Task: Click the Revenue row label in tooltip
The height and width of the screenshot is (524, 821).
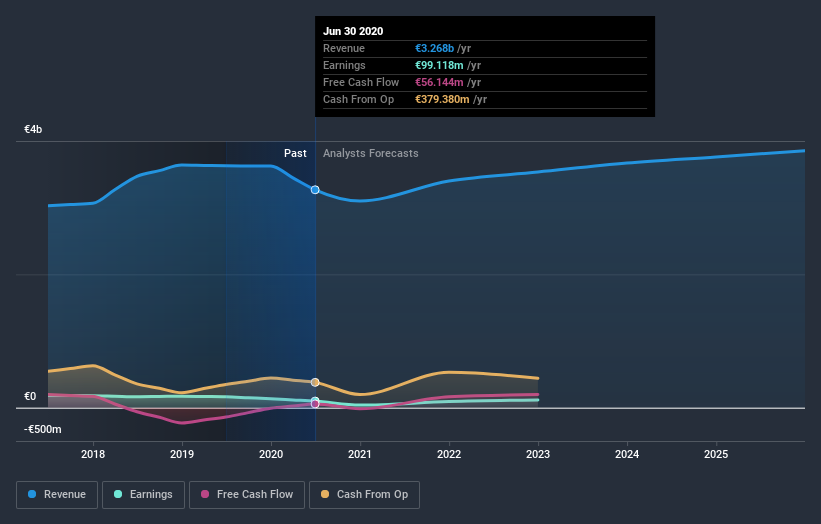Action: coord(344,48)
